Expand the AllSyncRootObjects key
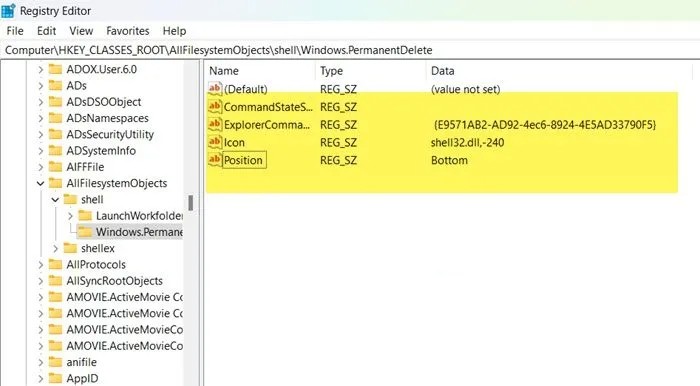 coord(40,281)
